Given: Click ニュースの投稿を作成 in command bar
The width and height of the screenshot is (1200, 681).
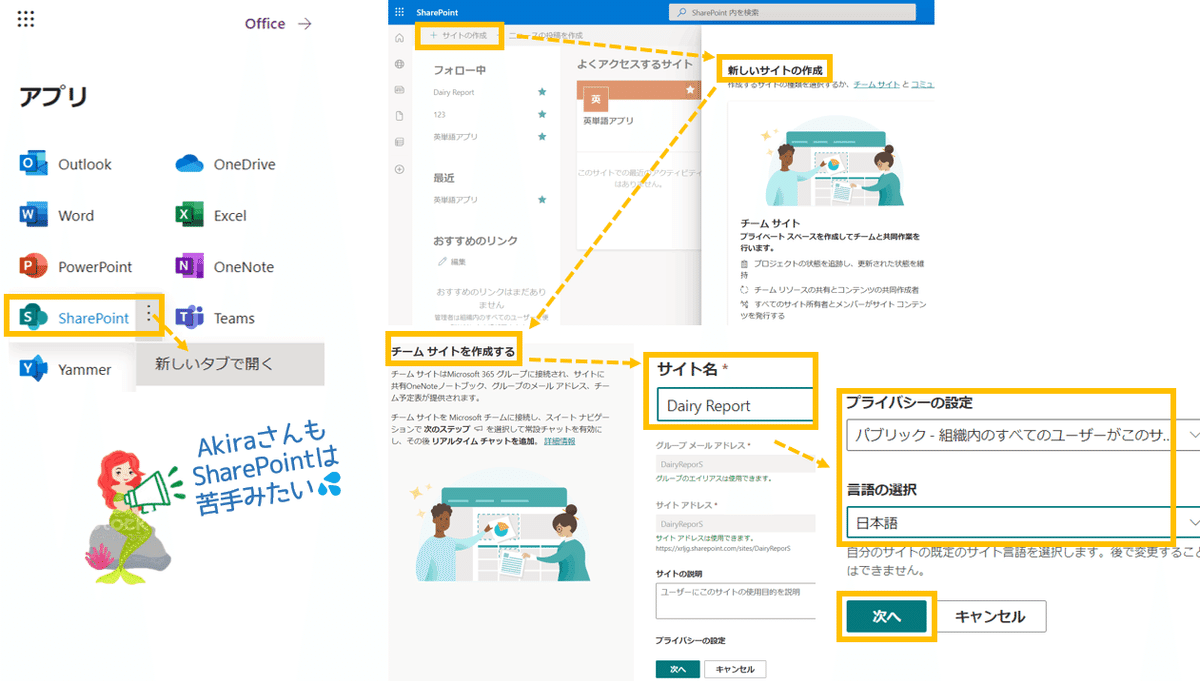Looking at the screenshot, I should 545,36.
